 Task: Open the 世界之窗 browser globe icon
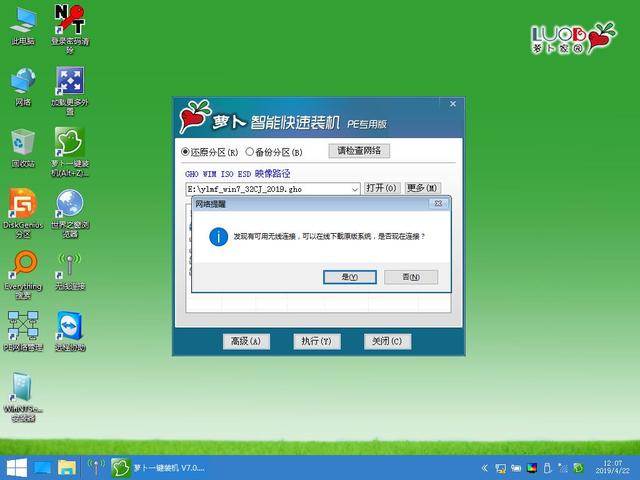(70, 213)
